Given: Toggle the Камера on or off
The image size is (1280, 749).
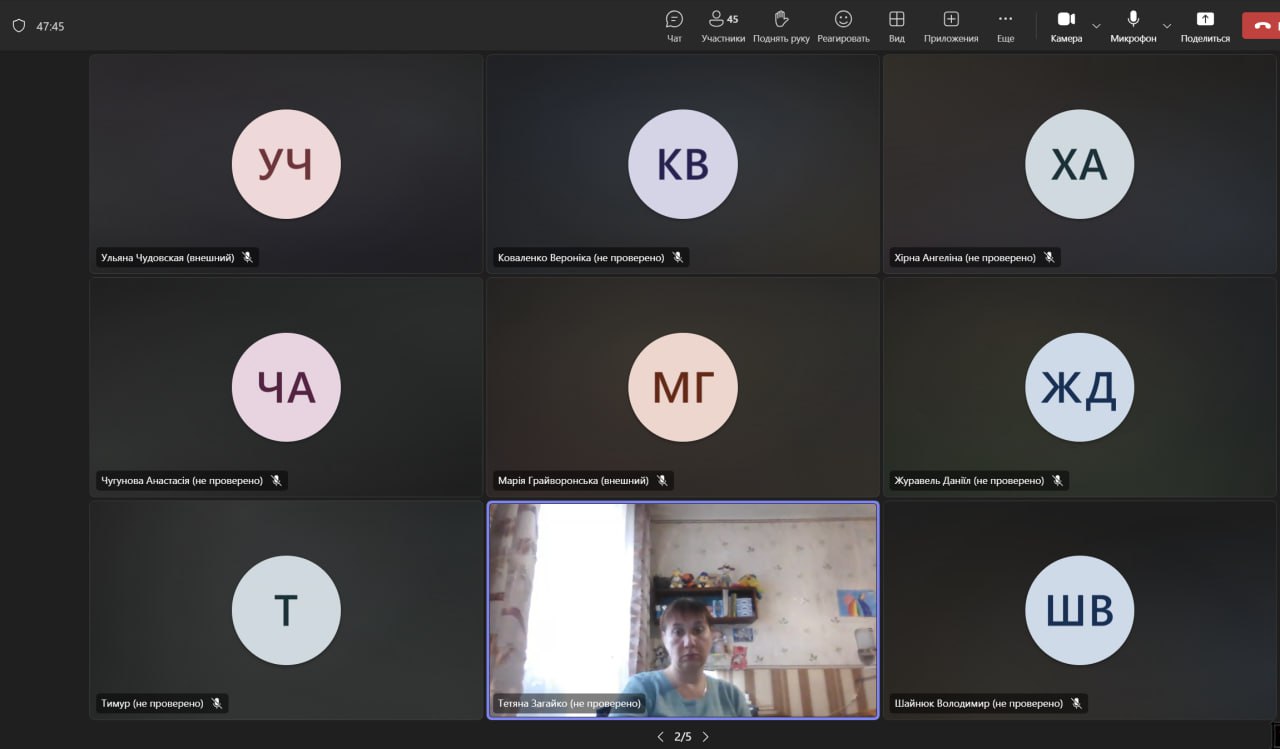Looking at the screenshot, I should (1066, 26).
